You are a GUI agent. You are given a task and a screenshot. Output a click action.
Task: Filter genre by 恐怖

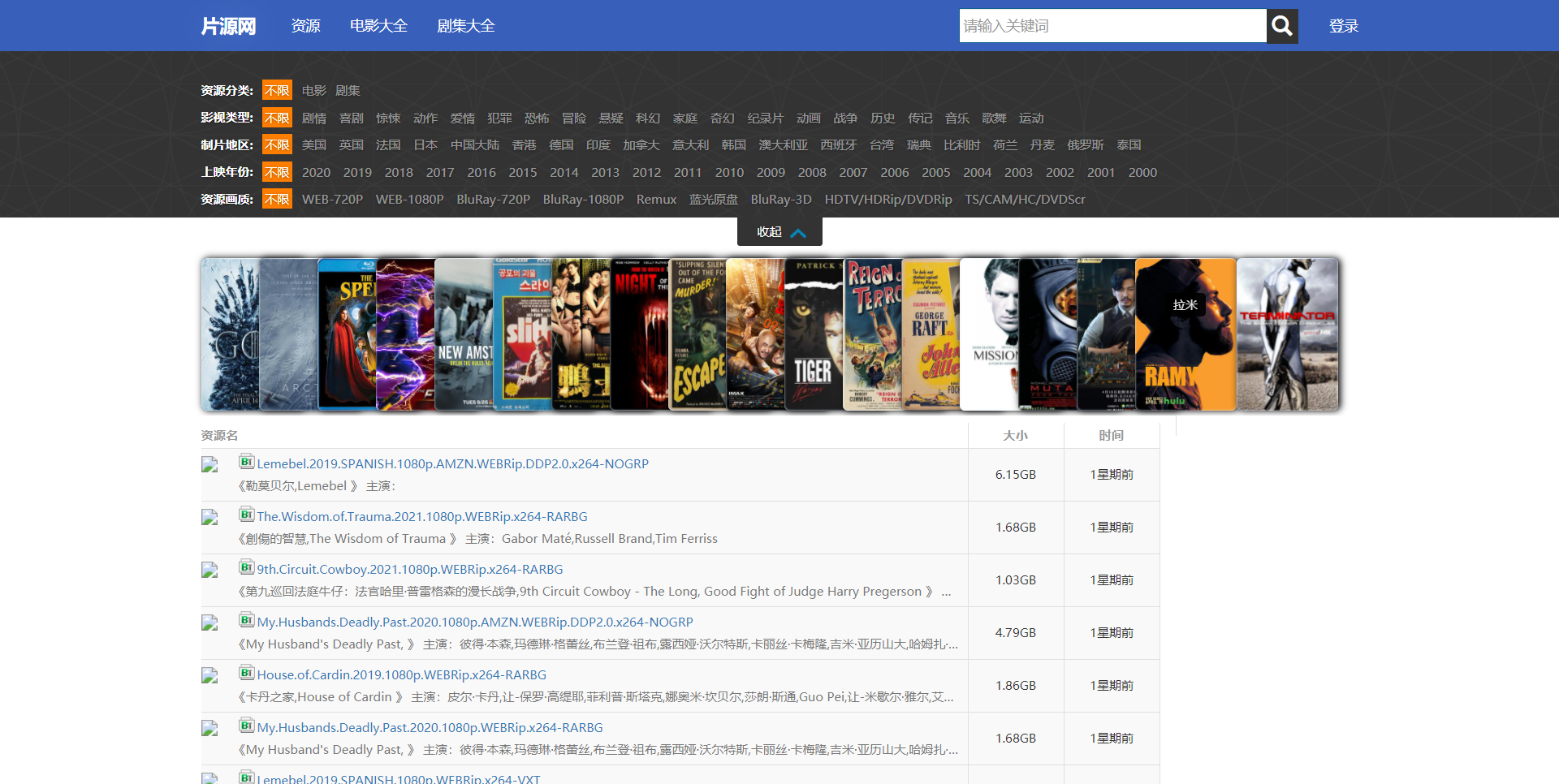point(536,118)
